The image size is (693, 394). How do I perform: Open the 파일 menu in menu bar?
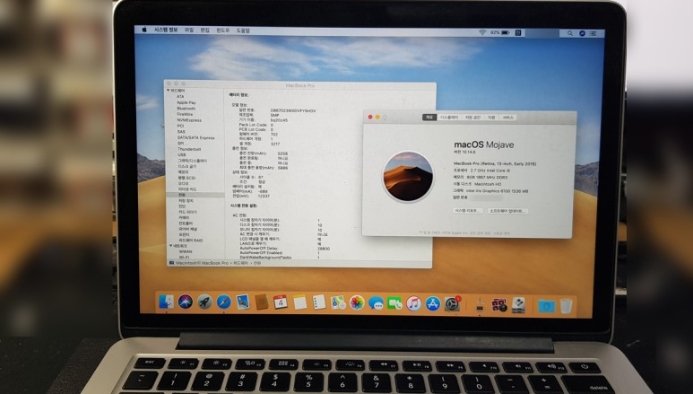[189, 30]
